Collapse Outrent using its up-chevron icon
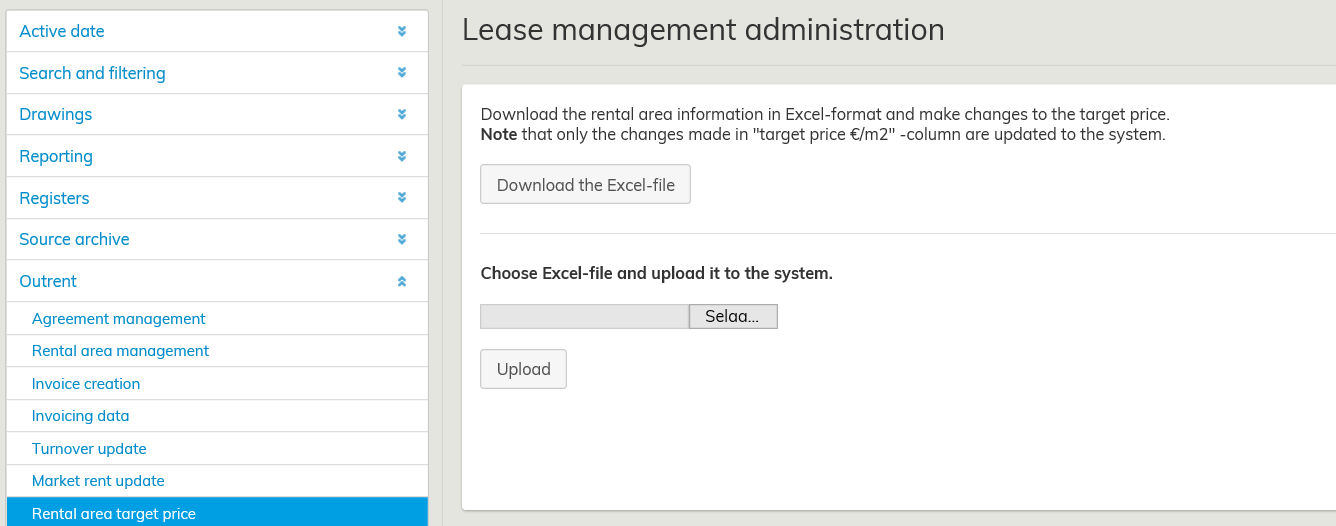This screenshot has height=526, width=1336. point(401,281)
